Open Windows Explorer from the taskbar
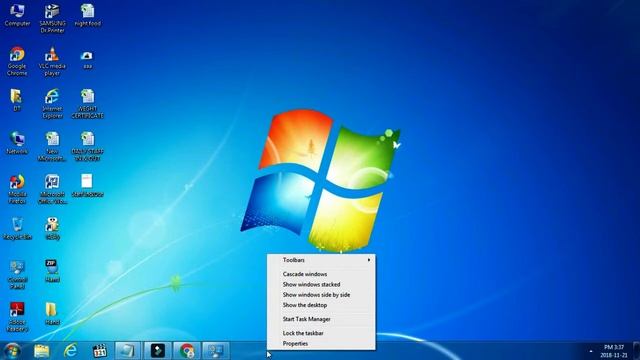640x360 pixels. [42, 351]
